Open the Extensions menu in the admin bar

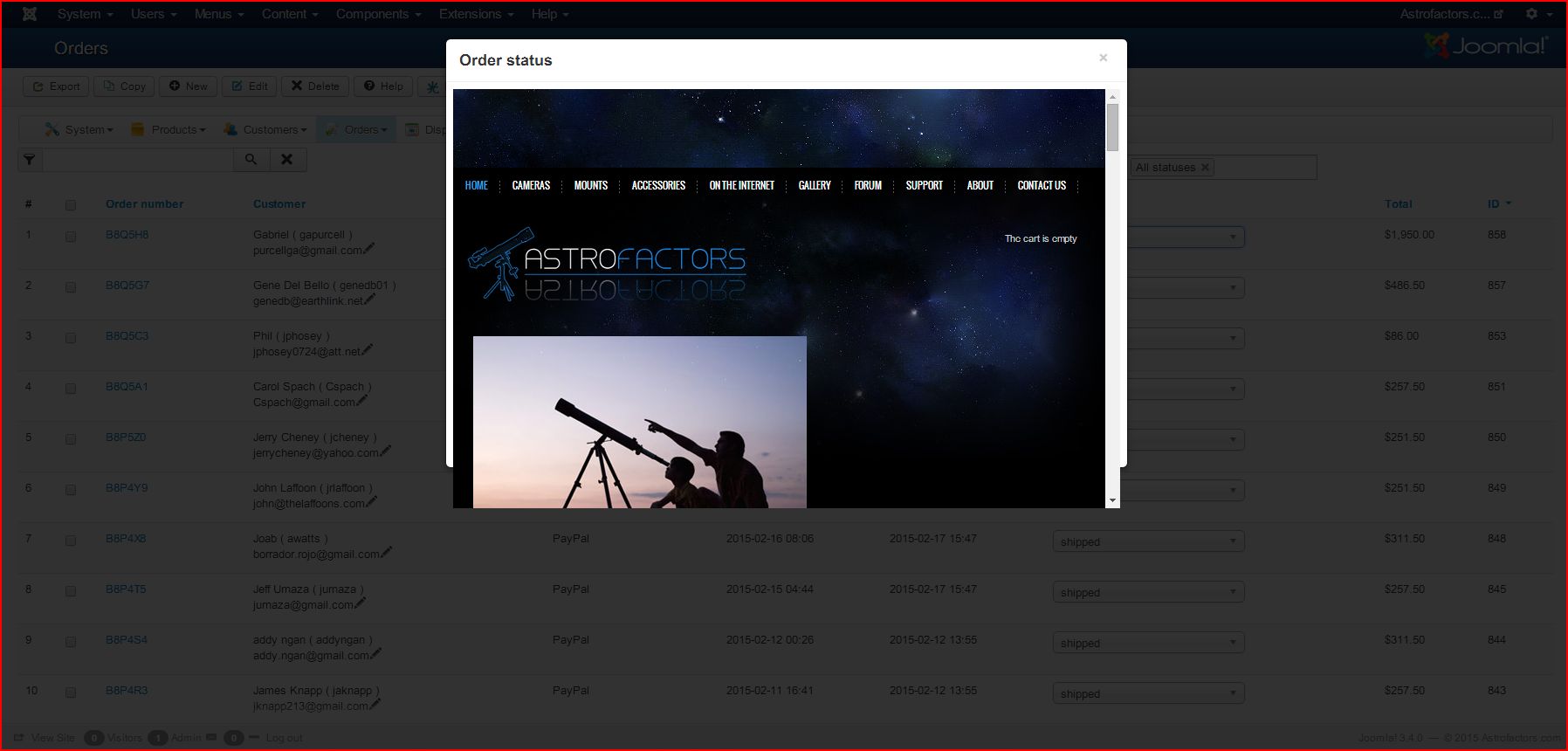coord(476,14)
